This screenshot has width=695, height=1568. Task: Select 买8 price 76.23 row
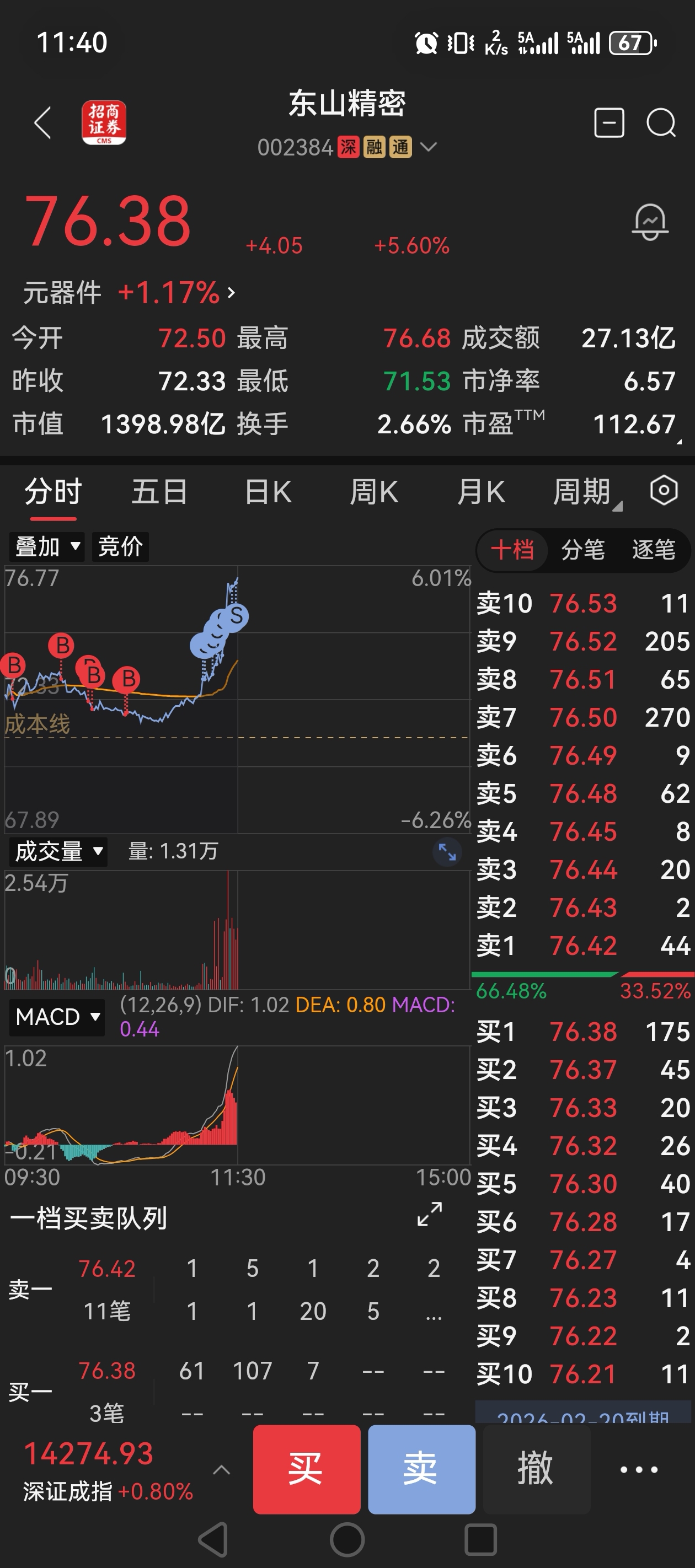[583, 1298]
